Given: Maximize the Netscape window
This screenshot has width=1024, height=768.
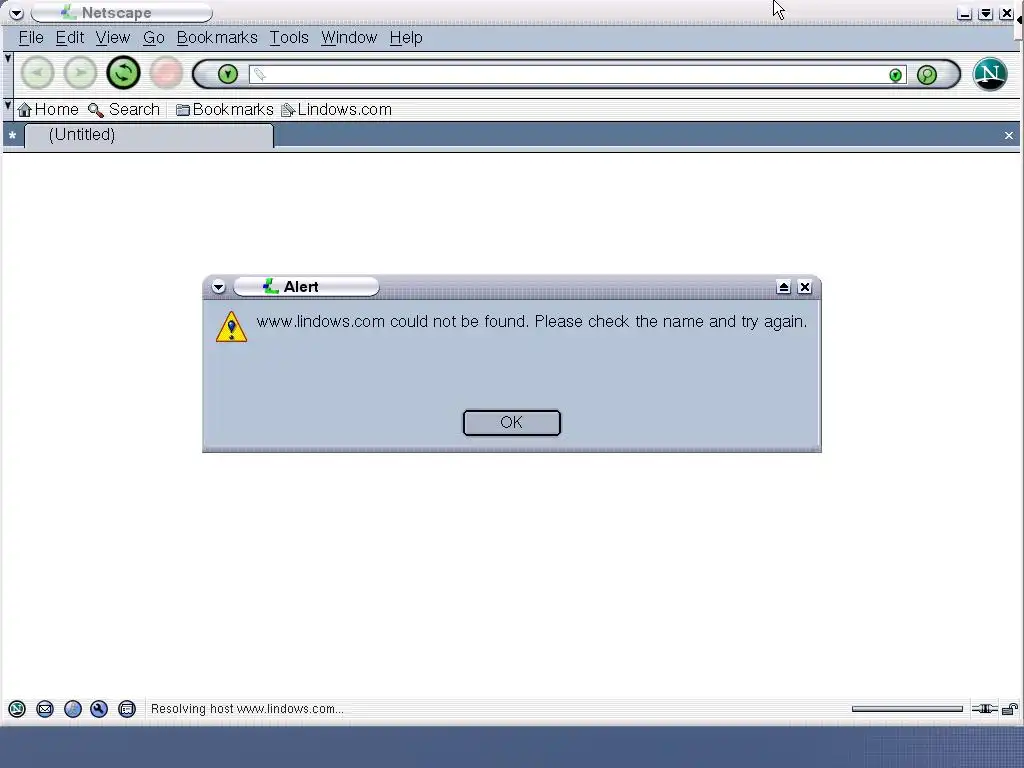Looking at the screenshot, I should tap(986, 14).
